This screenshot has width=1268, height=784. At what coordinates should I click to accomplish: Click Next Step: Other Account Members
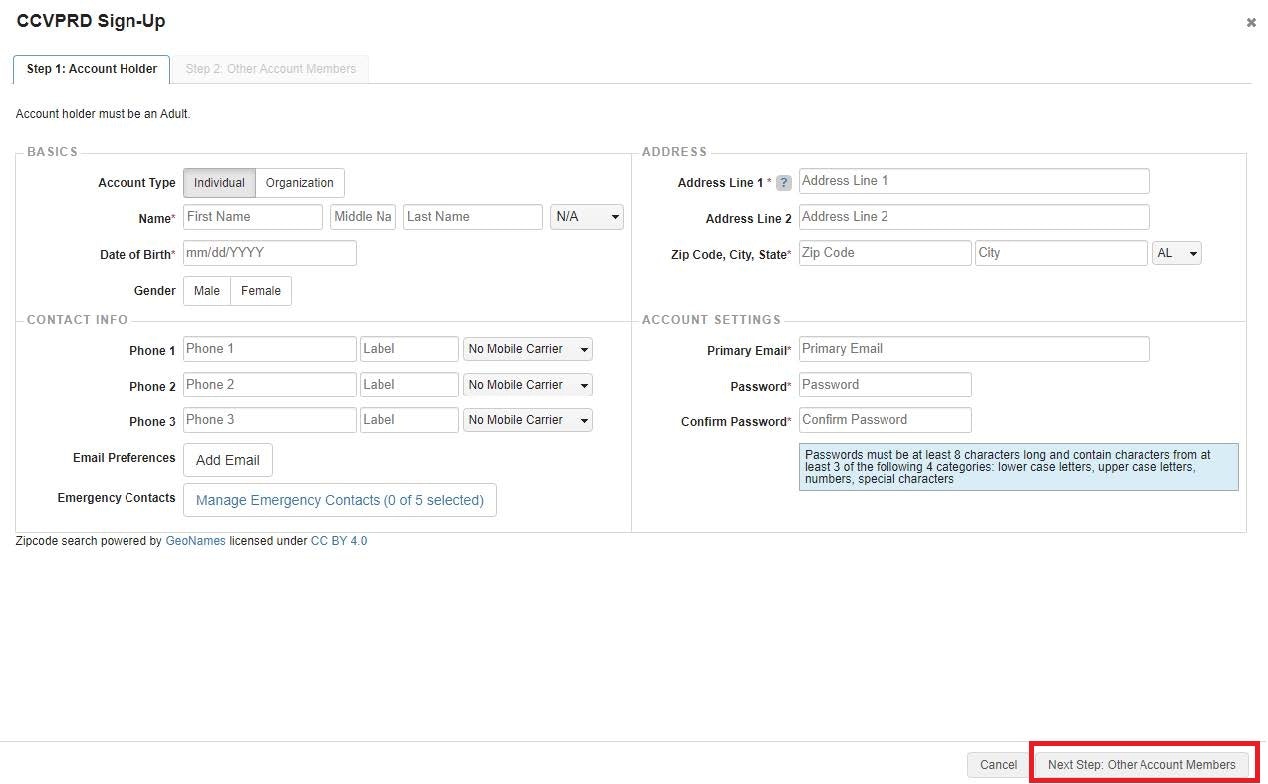pyautogui.click(x=1141, y=765)
